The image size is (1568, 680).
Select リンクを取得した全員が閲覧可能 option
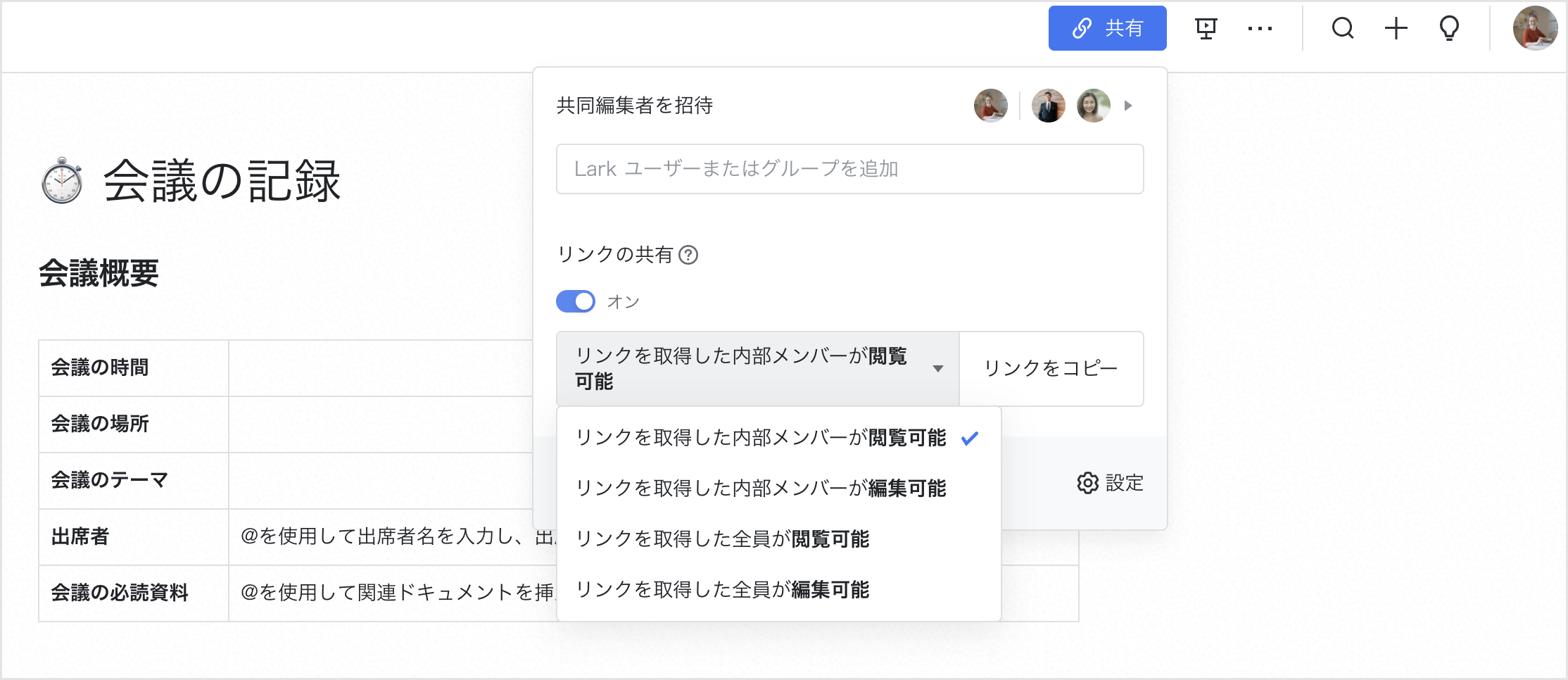pyautogui.click(x=722, y=539)
